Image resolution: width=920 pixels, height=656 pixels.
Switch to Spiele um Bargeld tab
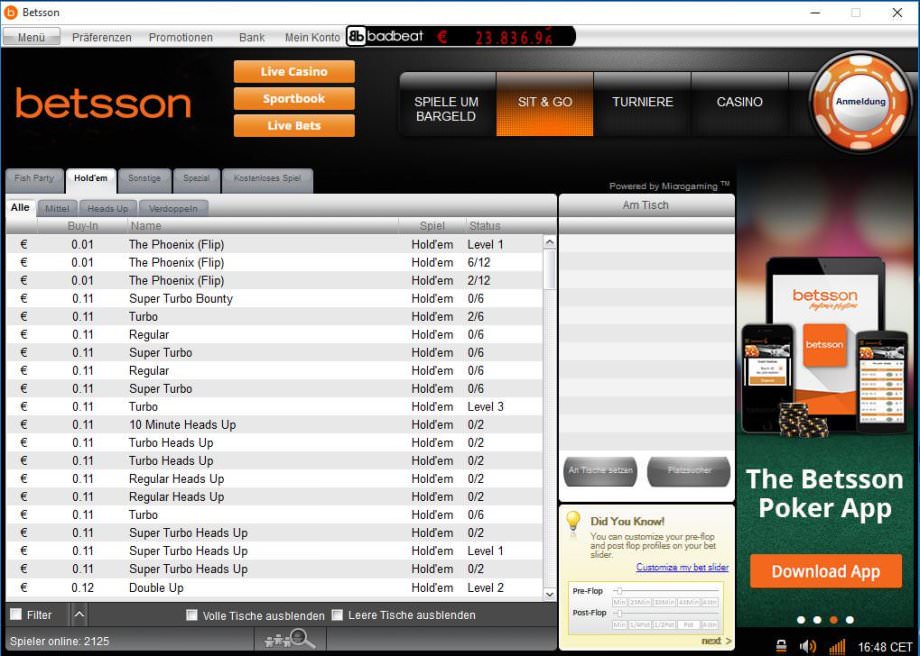tap(447, 105)
